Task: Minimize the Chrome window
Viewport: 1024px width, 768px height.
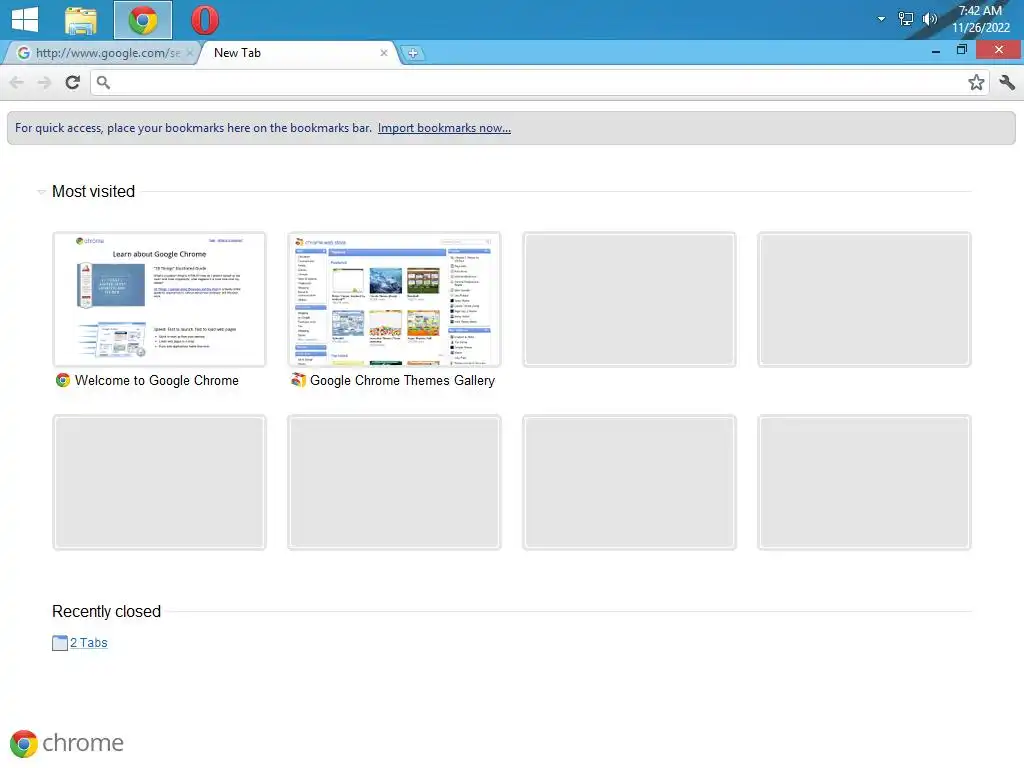Action: (x=936, y=51)
